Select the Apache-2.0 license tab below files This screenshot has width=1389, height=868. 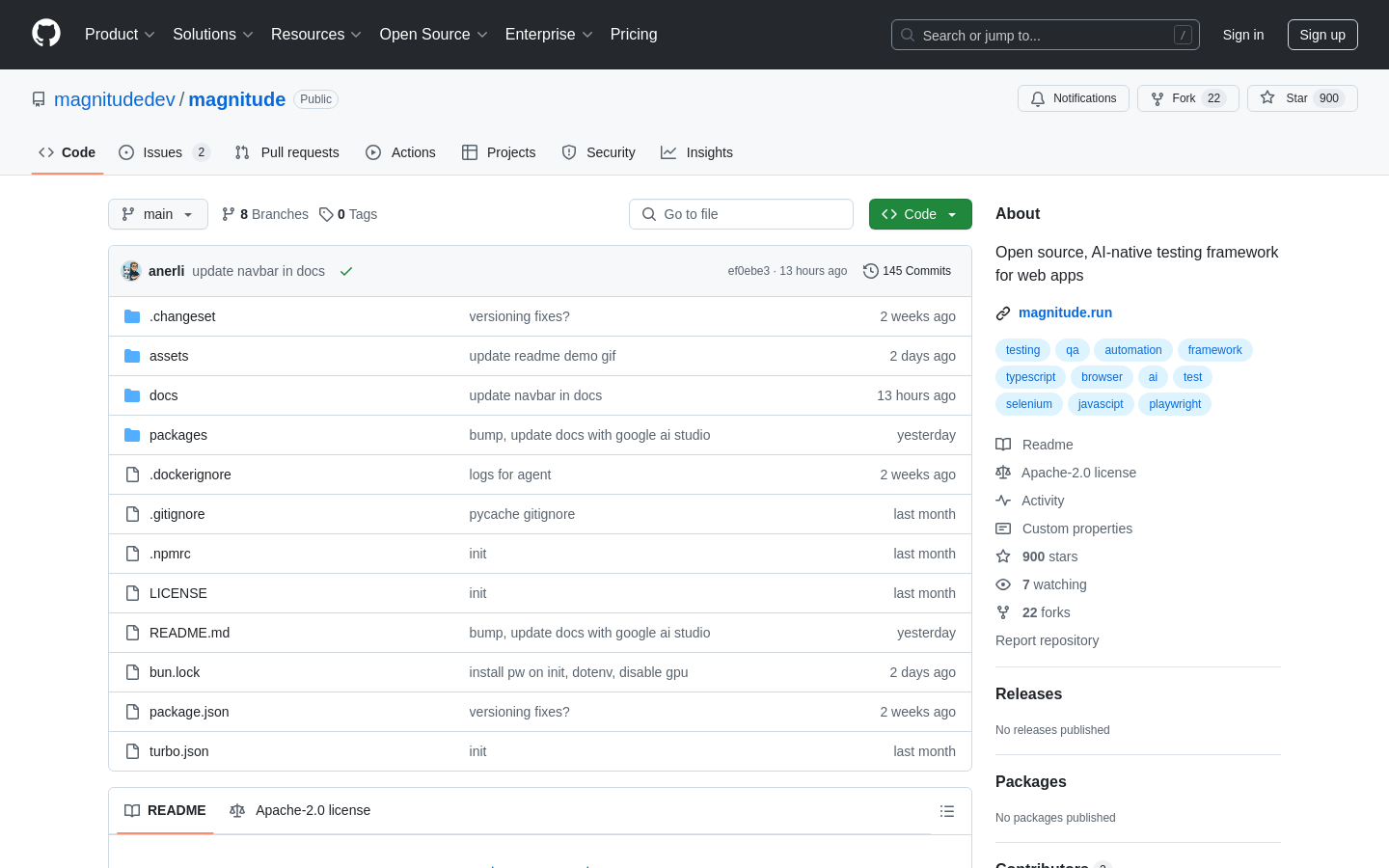pyautogui.click(x=300, y=810)
